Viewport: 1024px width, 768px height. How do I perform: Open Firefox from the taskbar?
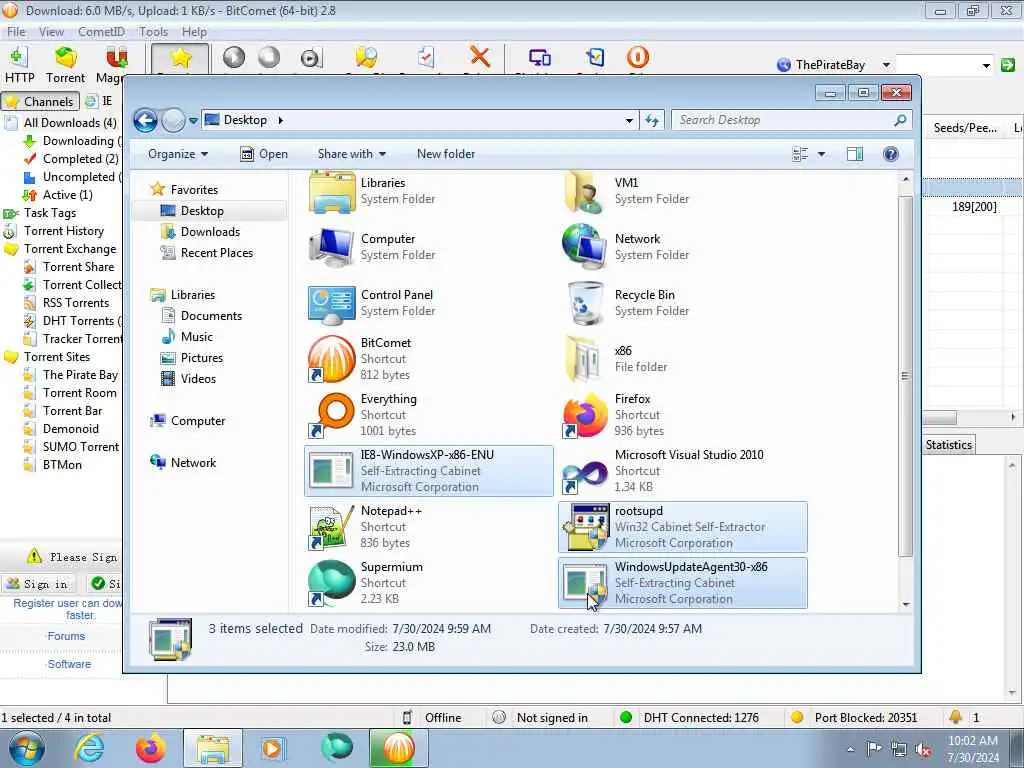[x=150, y=748]
